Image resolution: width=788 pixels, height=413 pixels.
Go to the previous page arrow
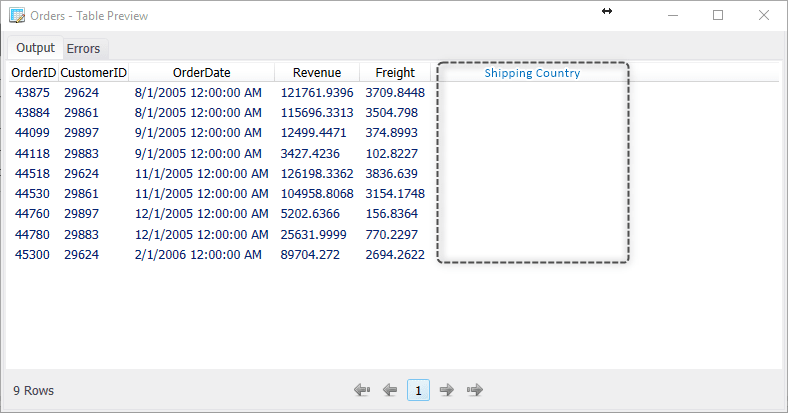point(389,390)
